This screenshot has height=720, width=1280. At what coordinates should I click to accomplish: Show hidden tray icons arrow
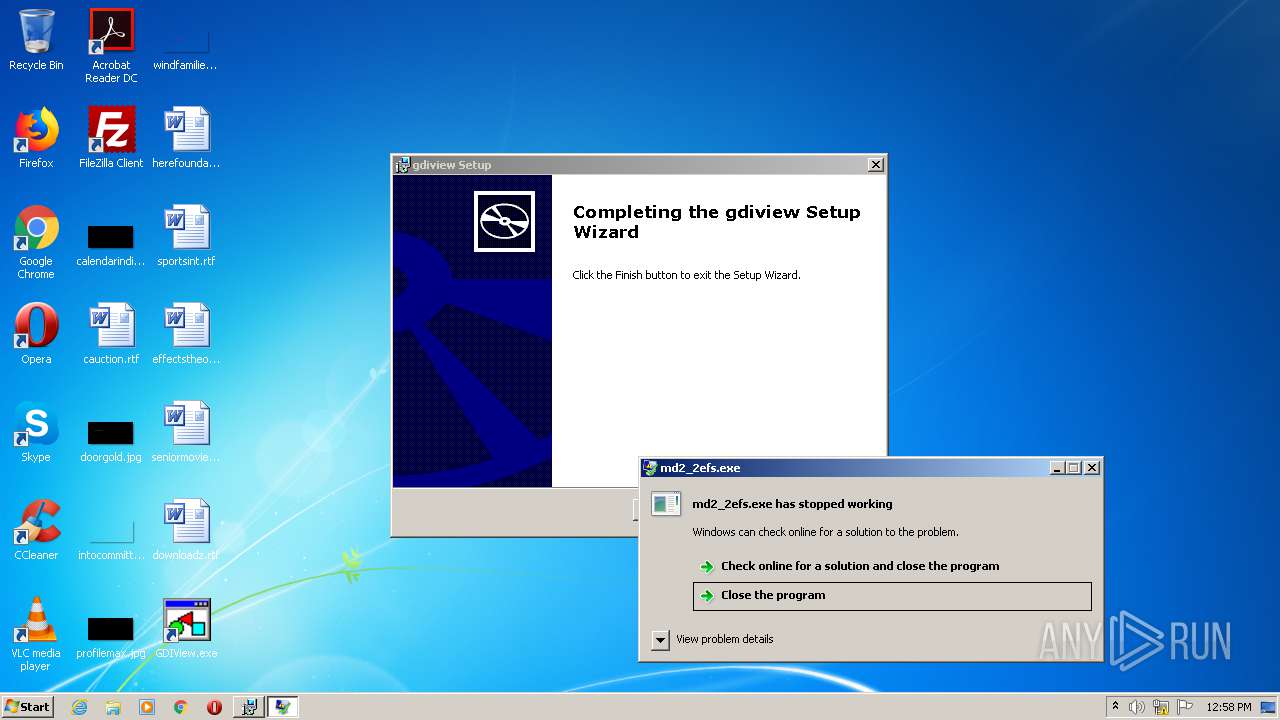tap(1115, 707)
